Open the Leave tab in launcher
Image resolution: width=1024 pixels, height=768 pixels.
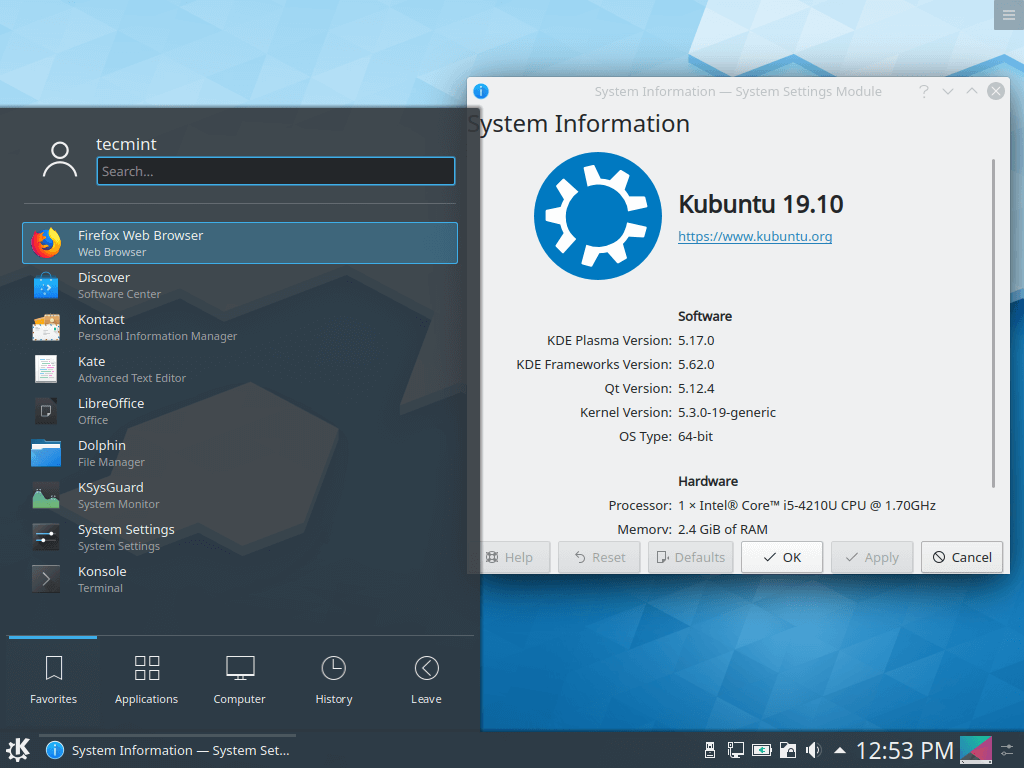[x=426, y=680]
